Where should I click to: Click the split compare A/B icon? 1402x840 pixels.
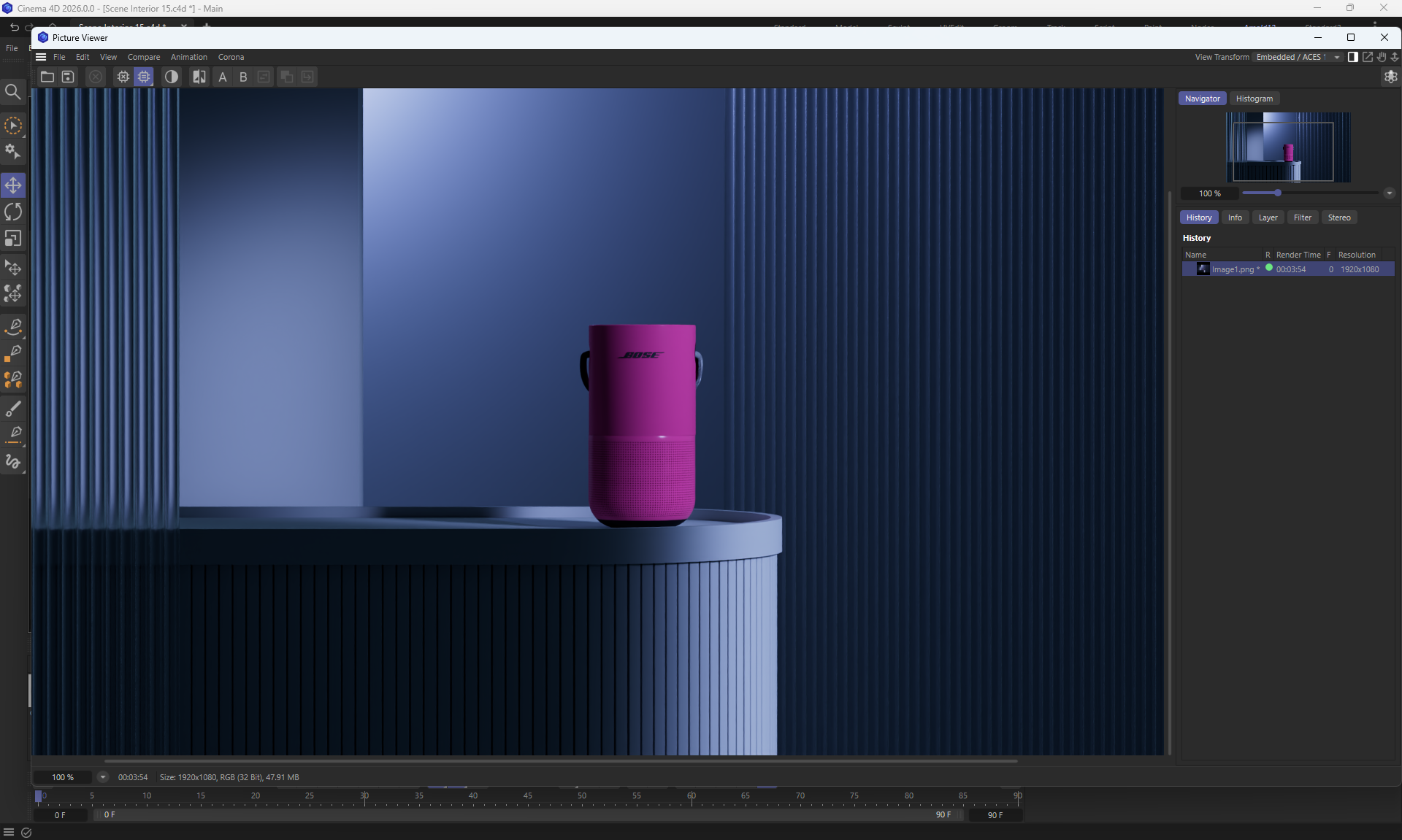(199, 77)
